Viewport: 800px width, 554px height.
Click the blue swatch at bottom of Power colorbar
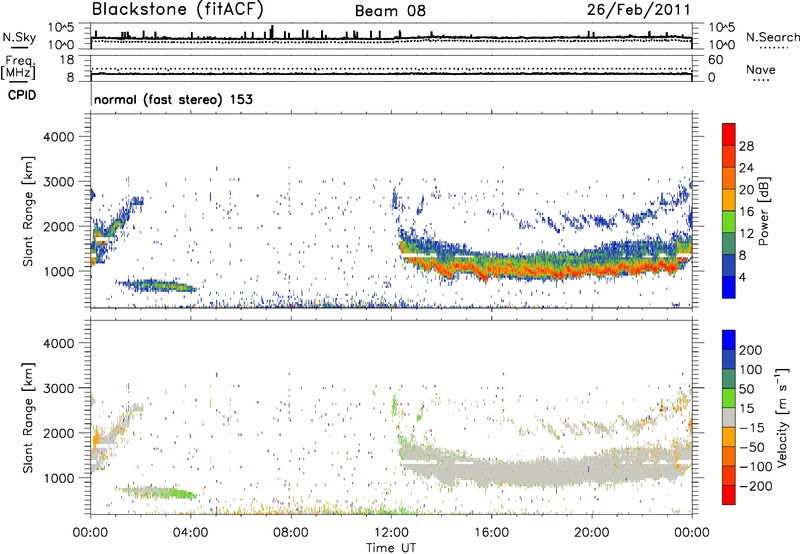coord(729,287)
